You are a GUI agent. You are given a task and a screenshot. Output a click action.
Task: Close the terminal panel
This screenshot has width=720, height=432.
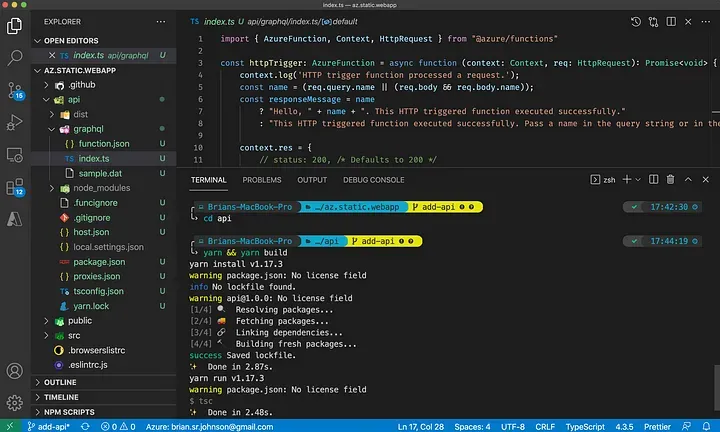point(705,180)
